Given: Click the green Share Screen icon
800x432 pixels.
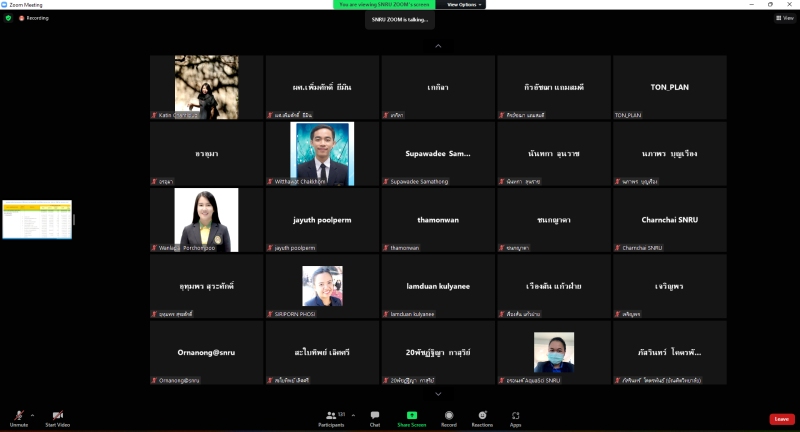Looking at the screenshot, I should pyautogui.click(x=411, y=415).
